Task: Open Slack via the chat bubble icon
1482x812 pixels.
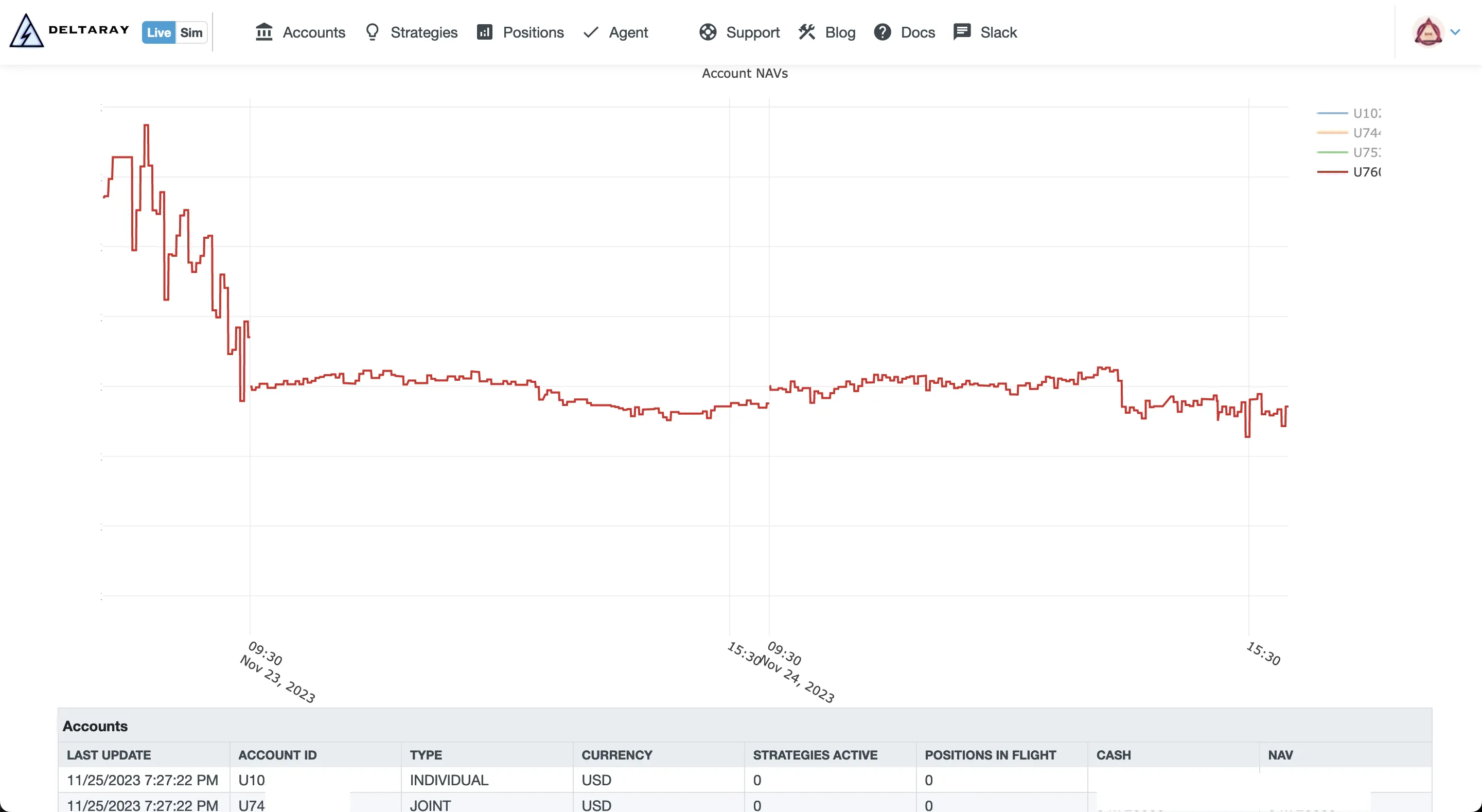Action: [961, 32]
